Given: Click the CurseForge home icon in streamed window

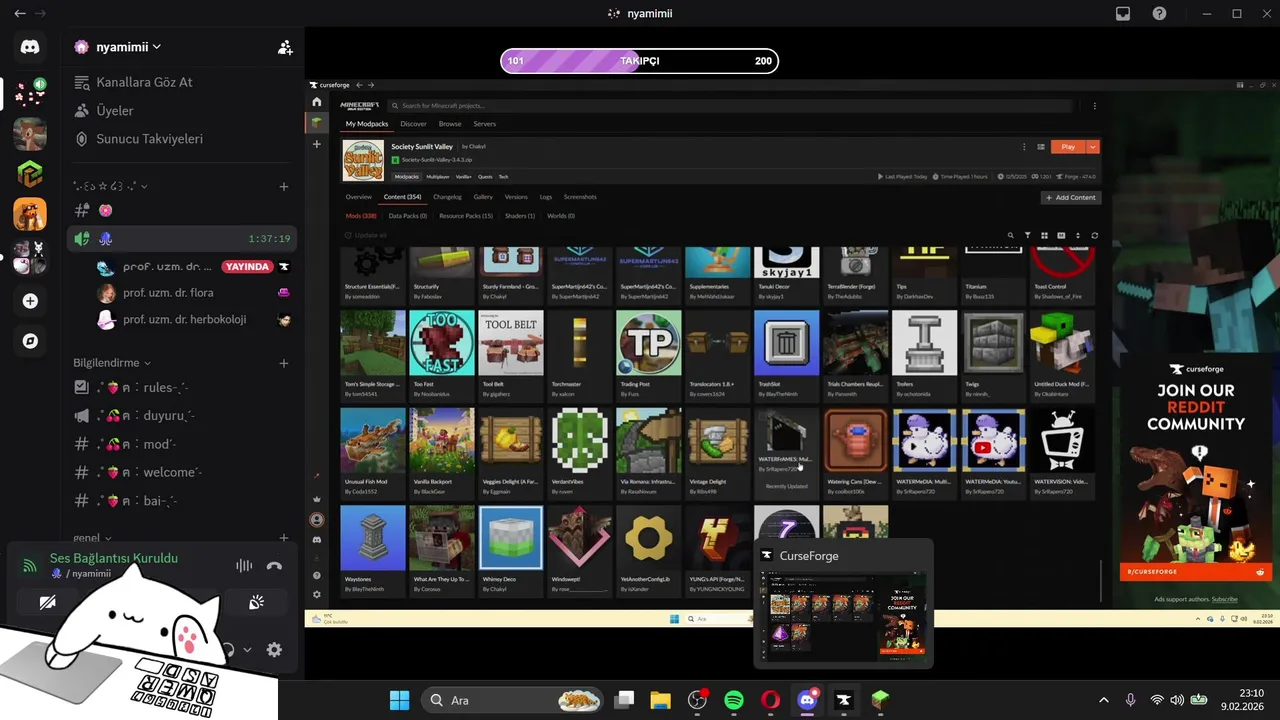Looking at the screenshot, I should tap(317, 102).
